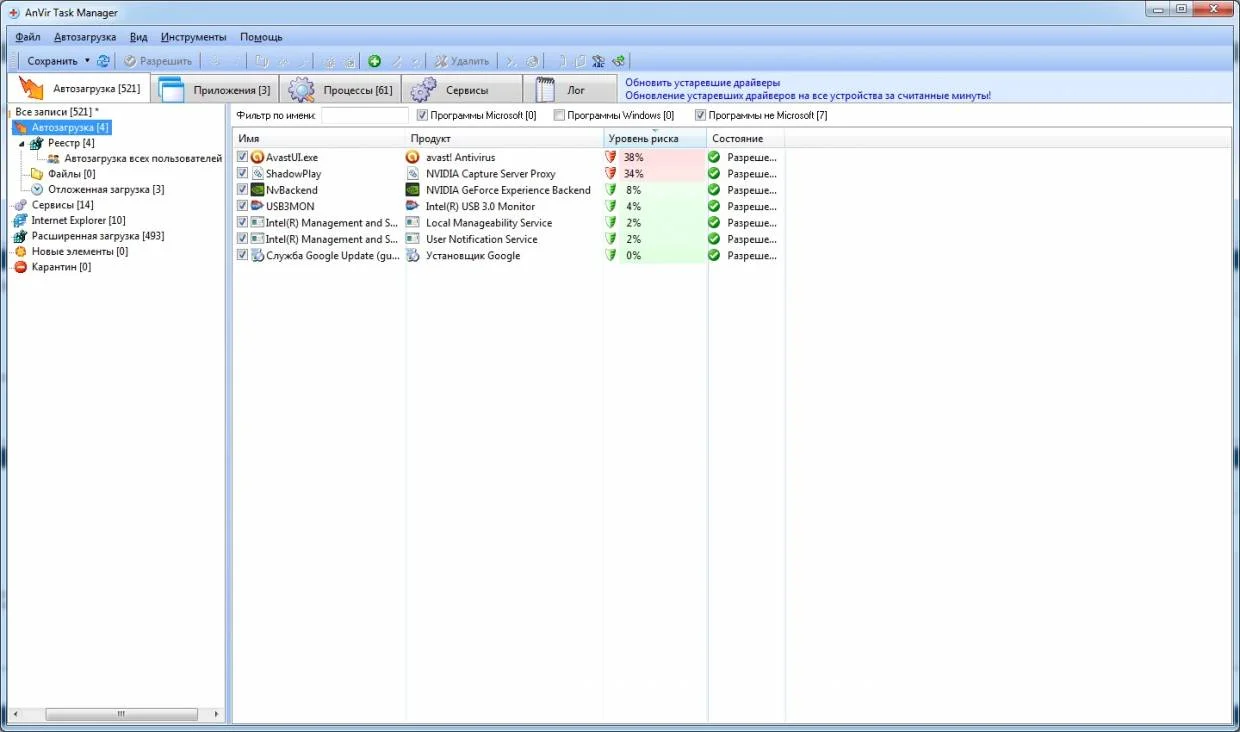
Task: Click the rightmost green toolbar icon
Action: pyautogui.click(x=619, y=61)
